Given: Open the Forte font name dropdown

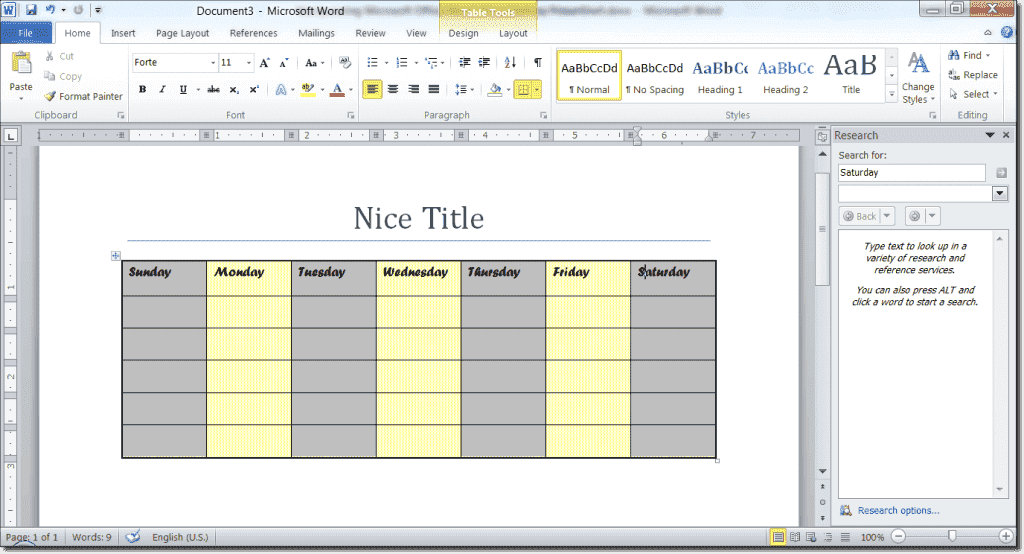Looking at the screenshot, I should pos(213,63).
